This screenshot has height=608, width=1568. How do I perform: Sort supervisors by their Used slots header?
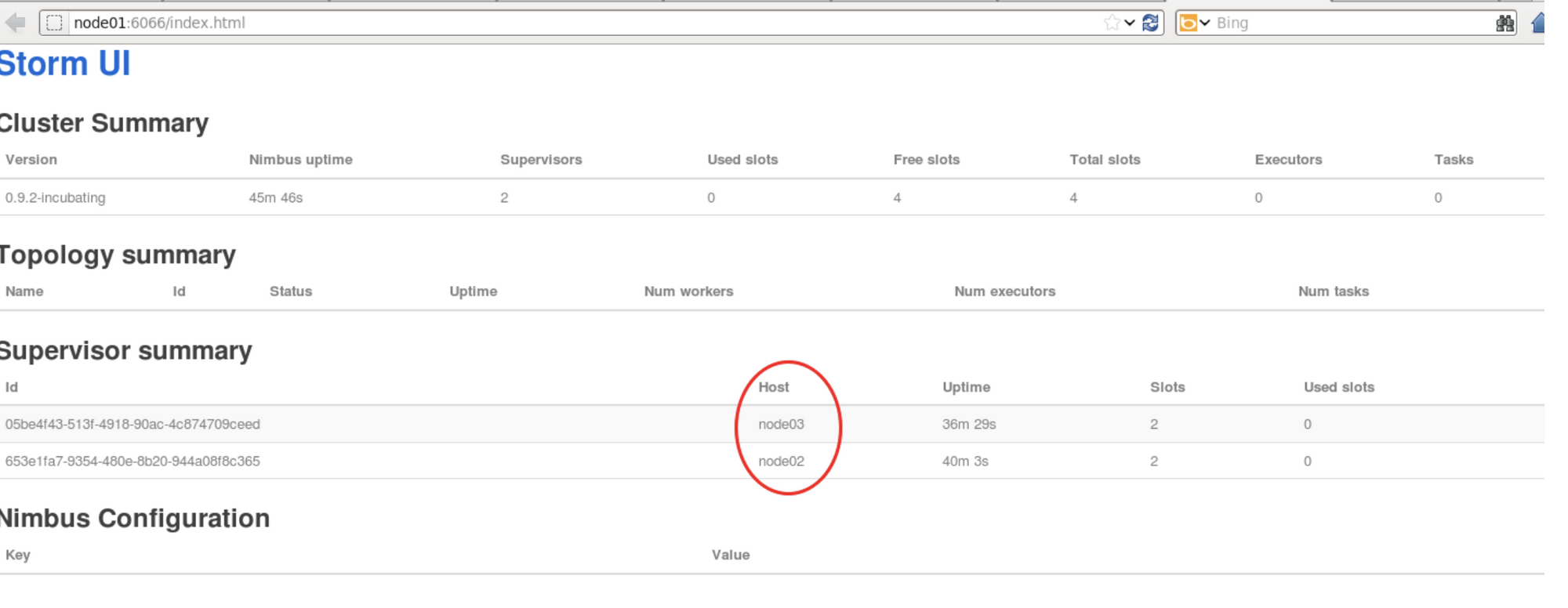point(1339,387)
